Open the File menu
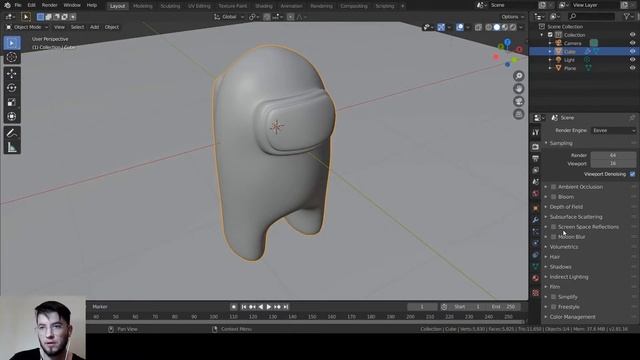 [x=18, y=5]
